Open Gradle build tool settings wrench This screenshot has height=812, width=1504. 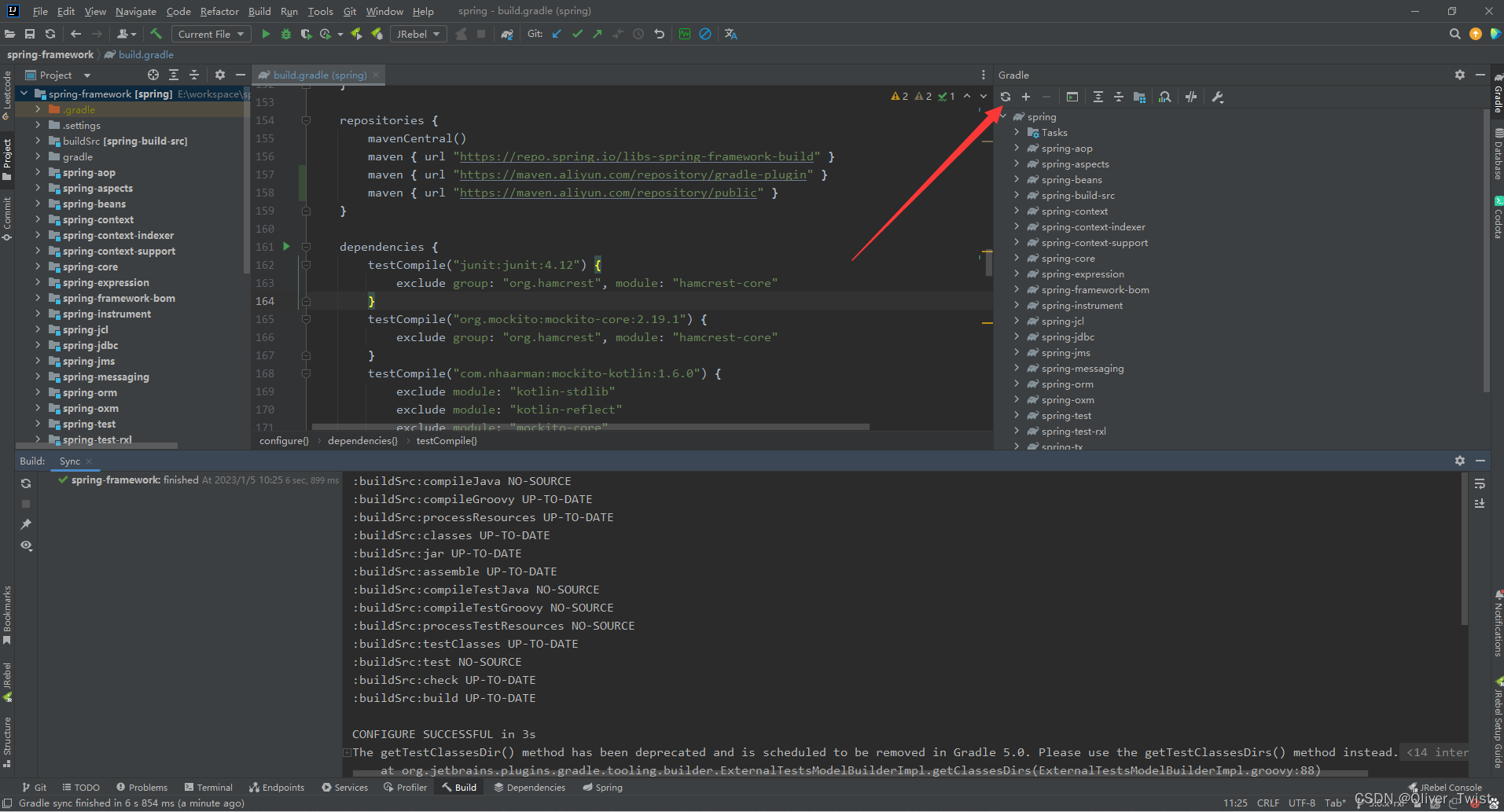[1218, 97]
